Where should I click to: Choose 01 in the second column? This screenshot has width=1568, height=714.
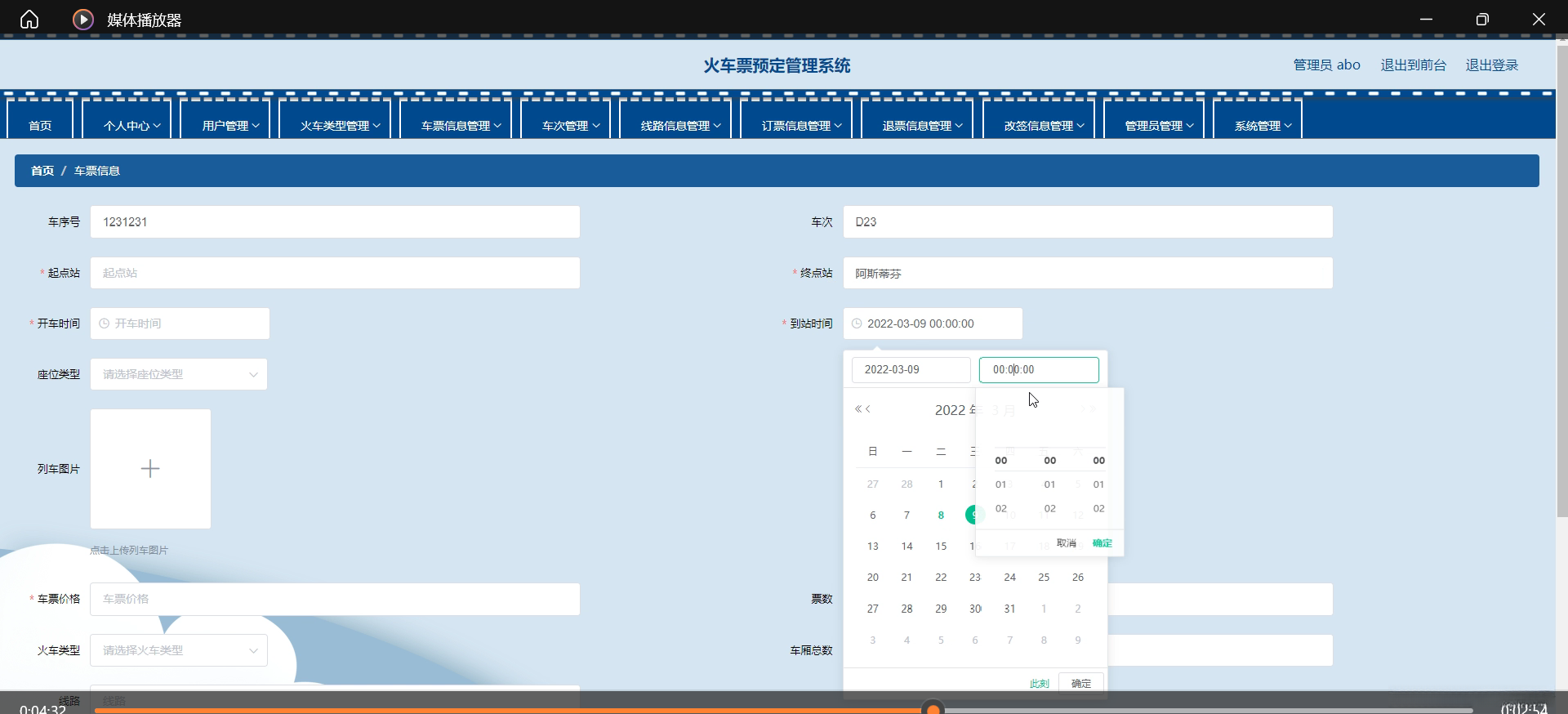pyautogui.click(x=1099, y=484)
